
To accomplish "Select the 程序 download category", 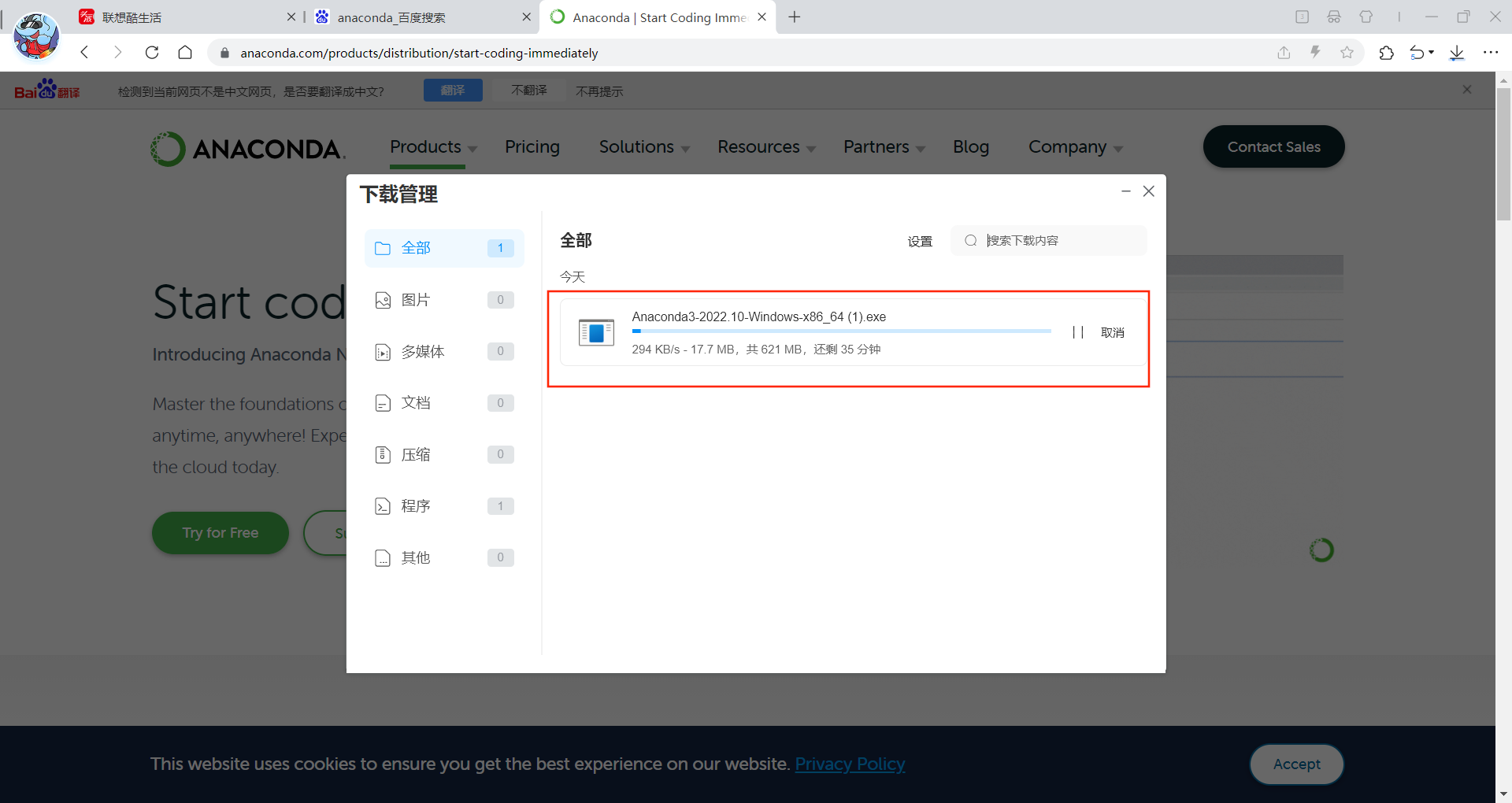I will pos(444,506).
